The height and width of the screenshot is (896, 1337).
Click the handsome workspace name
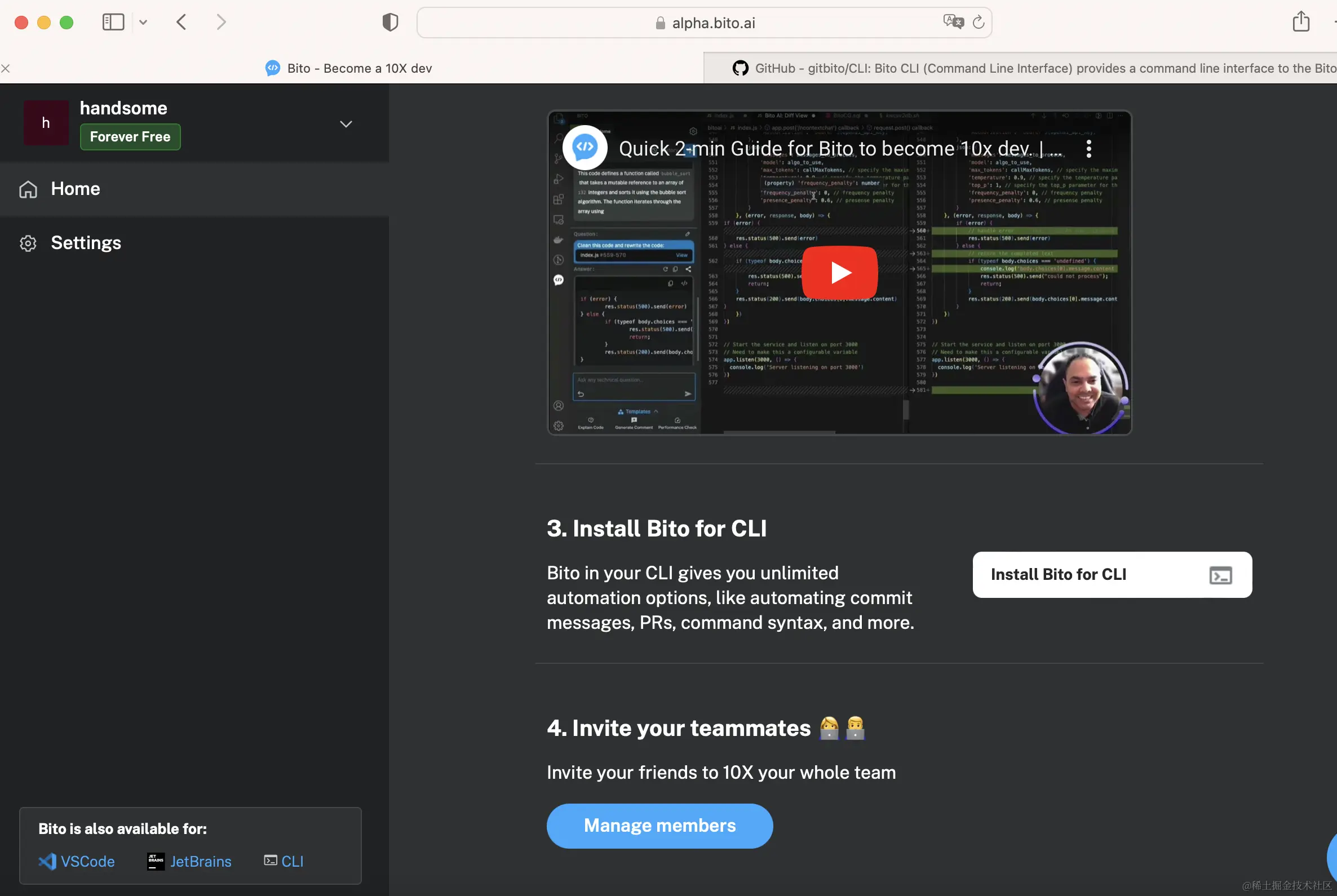coord(123,108)
